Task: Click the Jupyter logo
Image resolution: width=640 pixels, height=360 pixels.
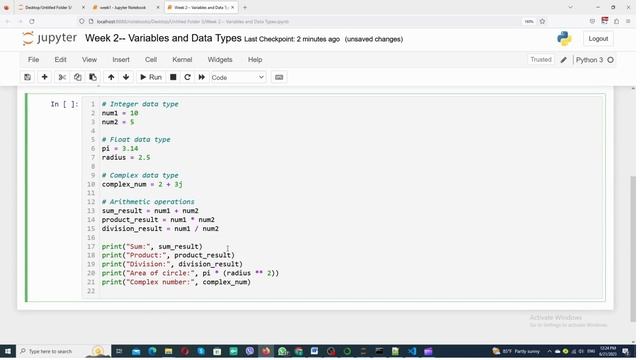Action: click(x=49, y=38)
